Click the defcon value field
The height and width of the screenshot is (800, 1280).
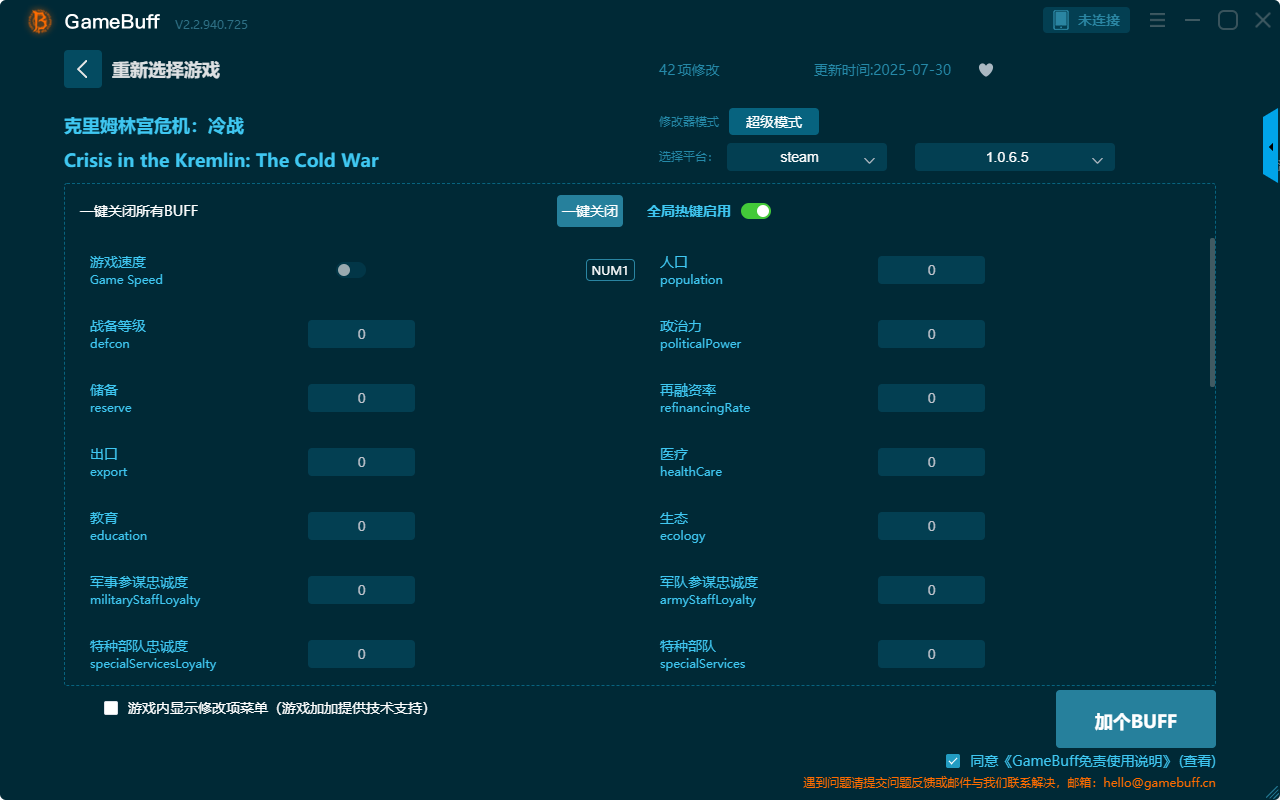[361, 334]
